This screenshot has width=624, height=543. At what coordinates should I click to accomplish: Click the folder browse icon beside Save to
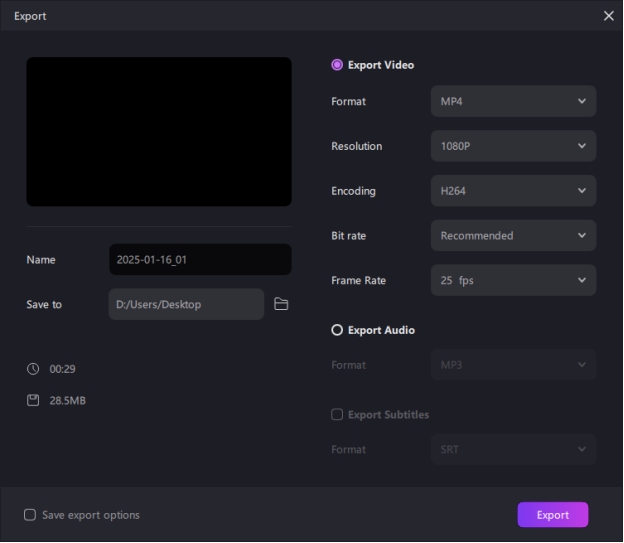click(x=281, y=304)
